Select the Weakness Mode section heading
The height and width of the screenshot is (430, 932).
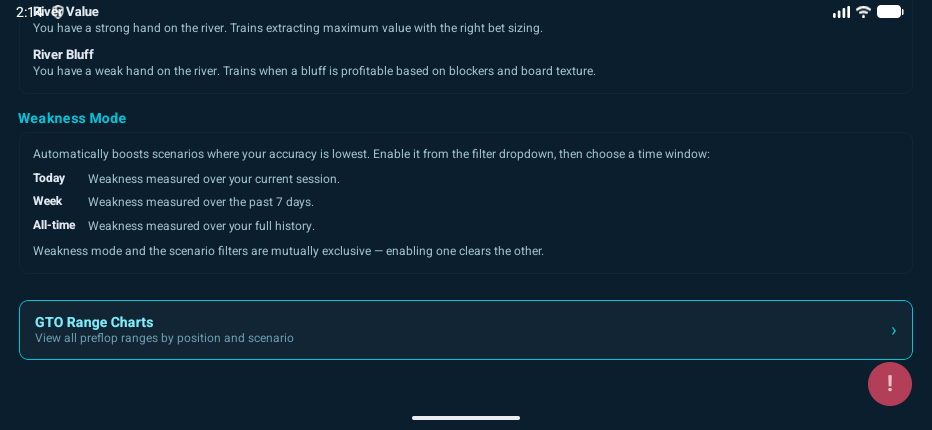click(72, 118)
